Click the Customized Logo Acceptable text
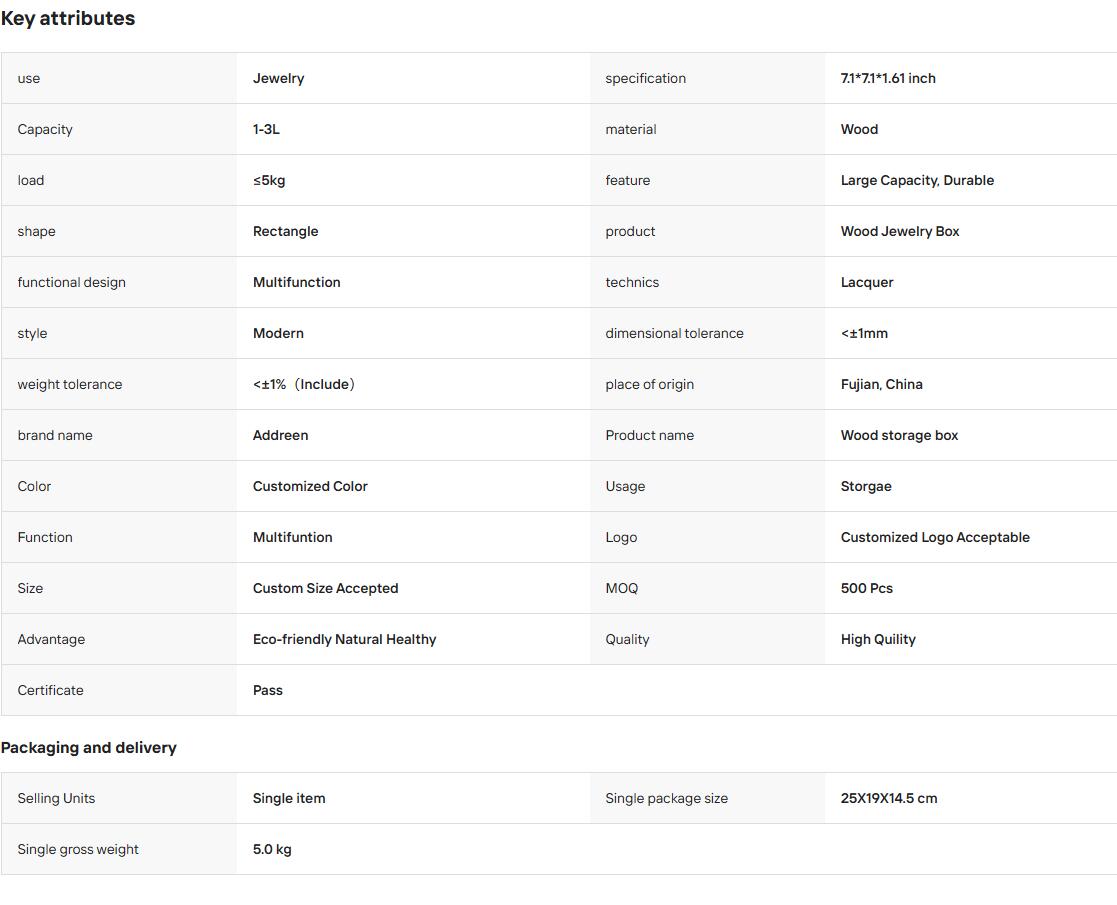 tap(935, 537)
